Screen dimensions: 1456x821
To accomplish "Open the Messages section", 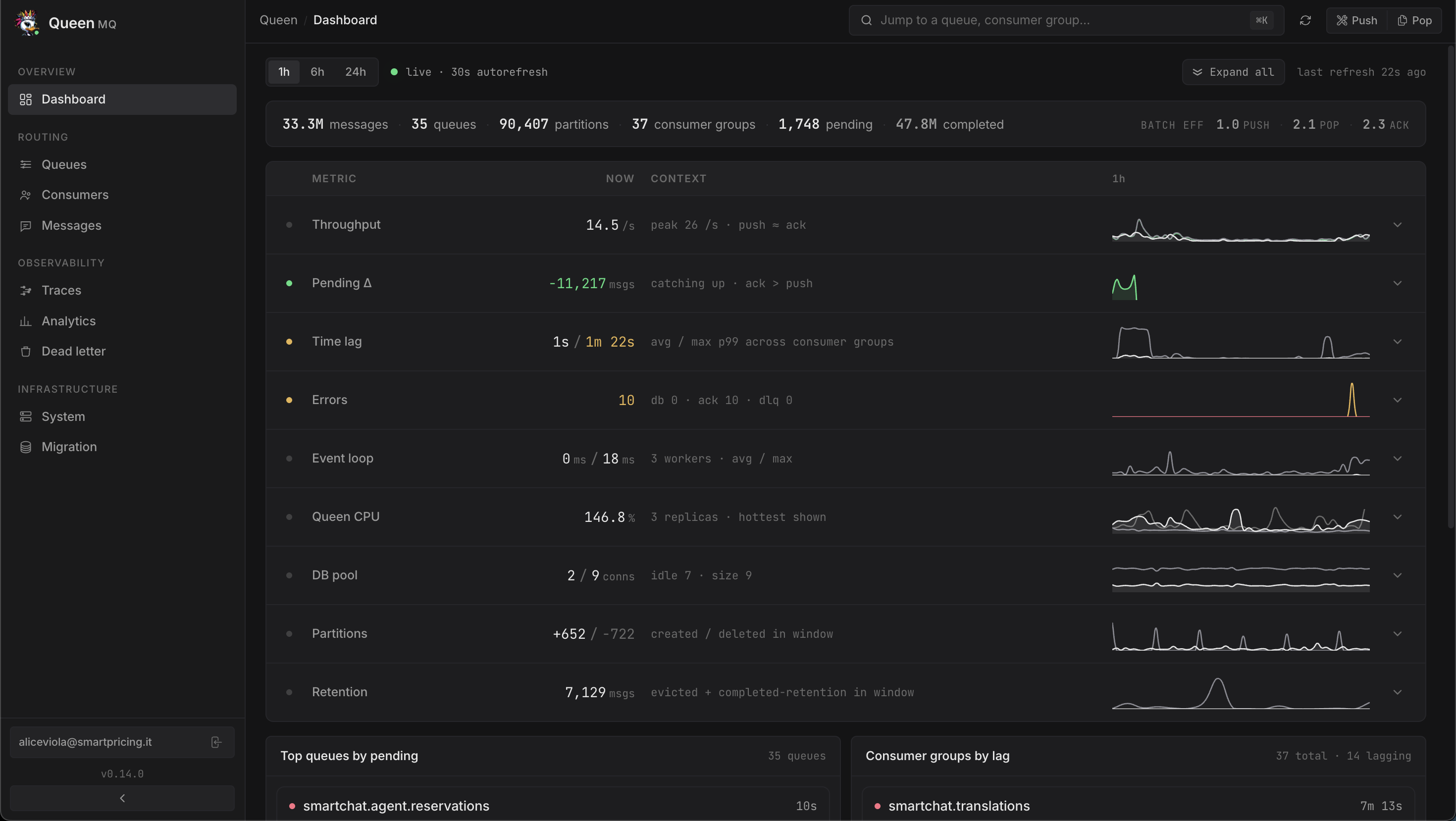I will (71, 225).
